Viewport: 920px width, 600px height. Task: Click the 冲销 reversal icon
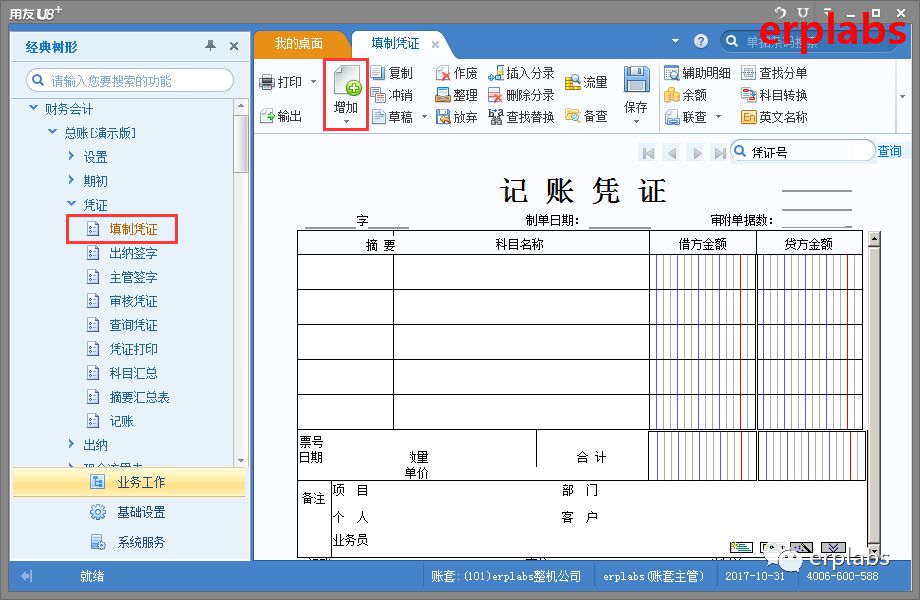[378, 94]
